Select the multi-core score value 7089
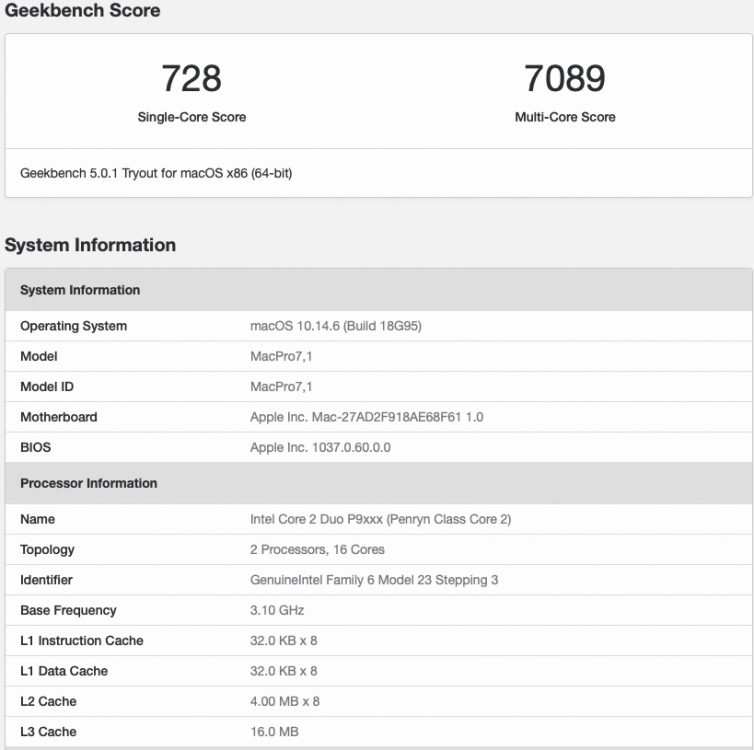This screenshot has height=750, width=754. coord(565,78)
